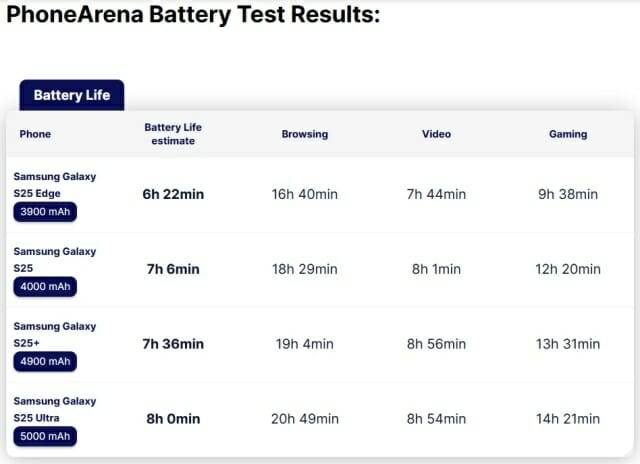The image size is (640, 464).
Task: Click the 8h 56min video result
Action: [436, 344]
